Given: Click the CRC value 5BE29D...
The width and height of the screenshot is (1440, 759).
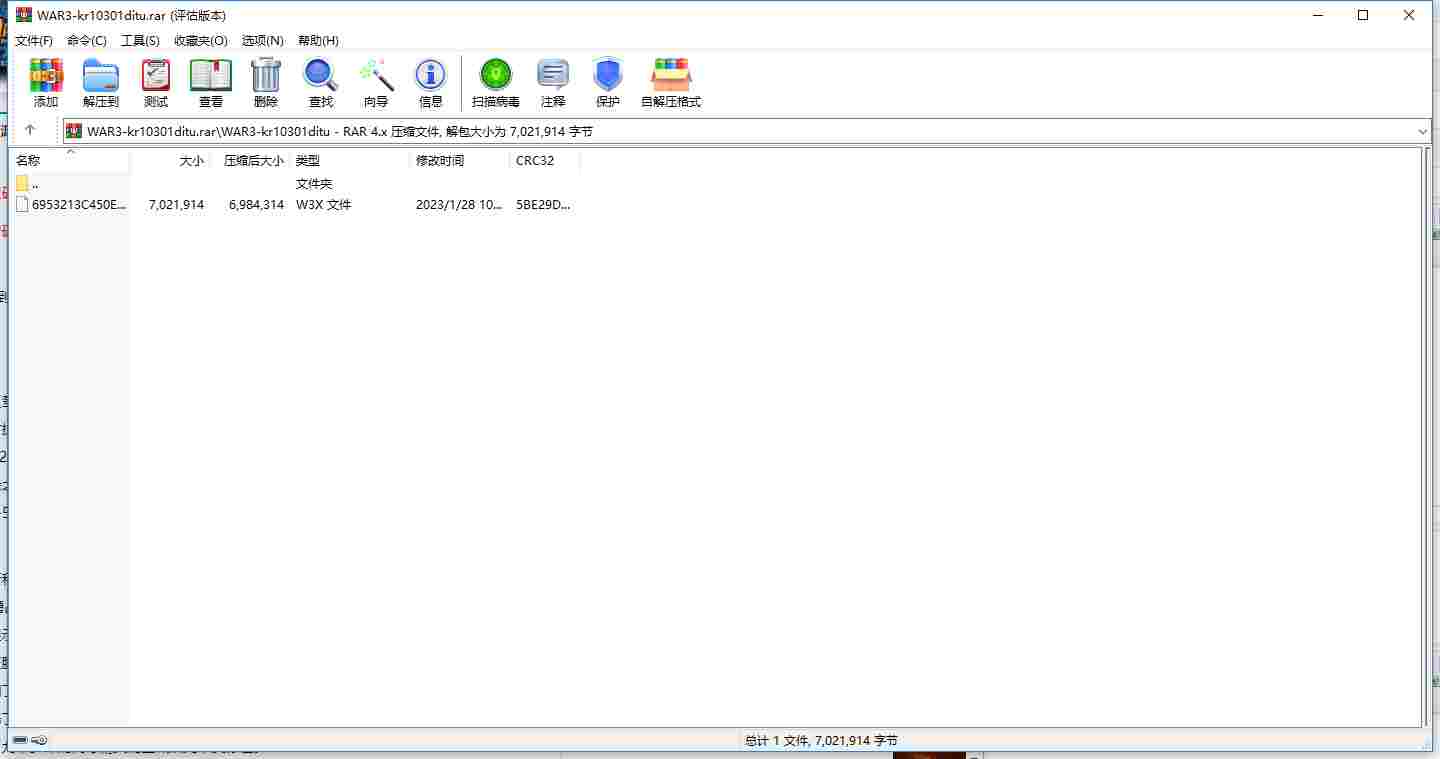Looking at the screenshot, I should point(543,205).
